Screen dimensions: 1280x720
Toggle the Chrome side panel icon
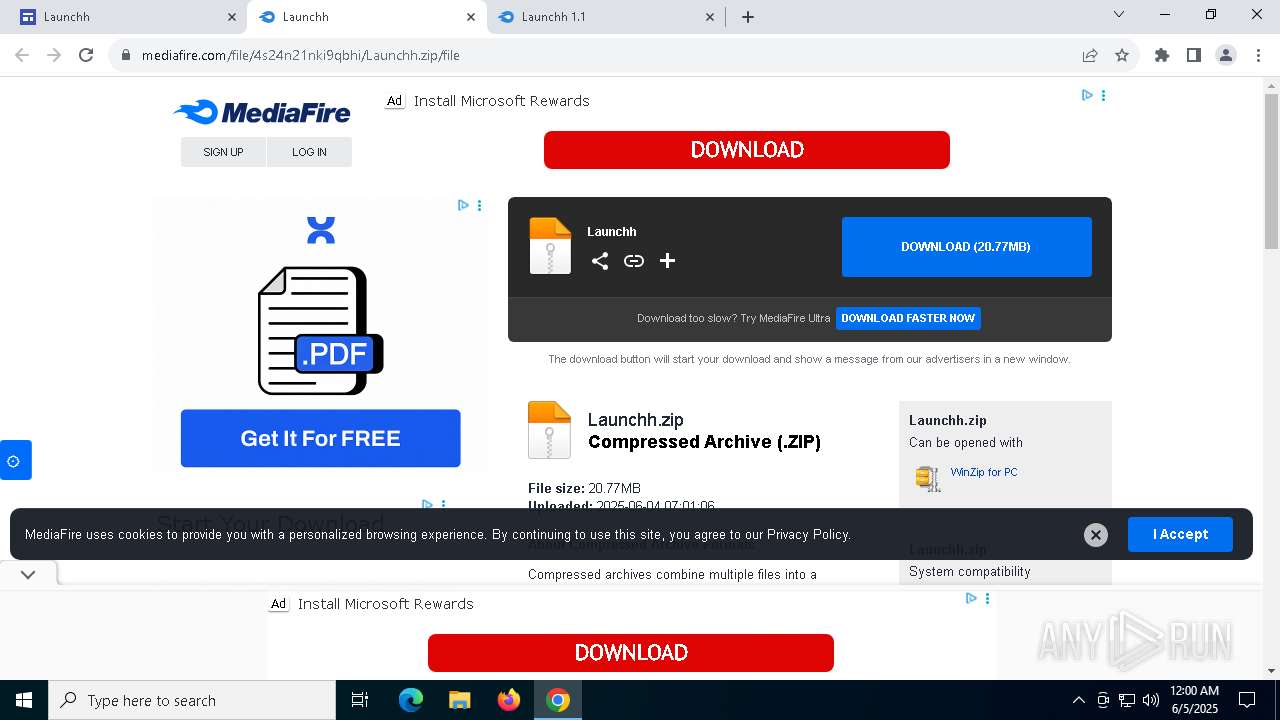click(x=1194, y=55)
